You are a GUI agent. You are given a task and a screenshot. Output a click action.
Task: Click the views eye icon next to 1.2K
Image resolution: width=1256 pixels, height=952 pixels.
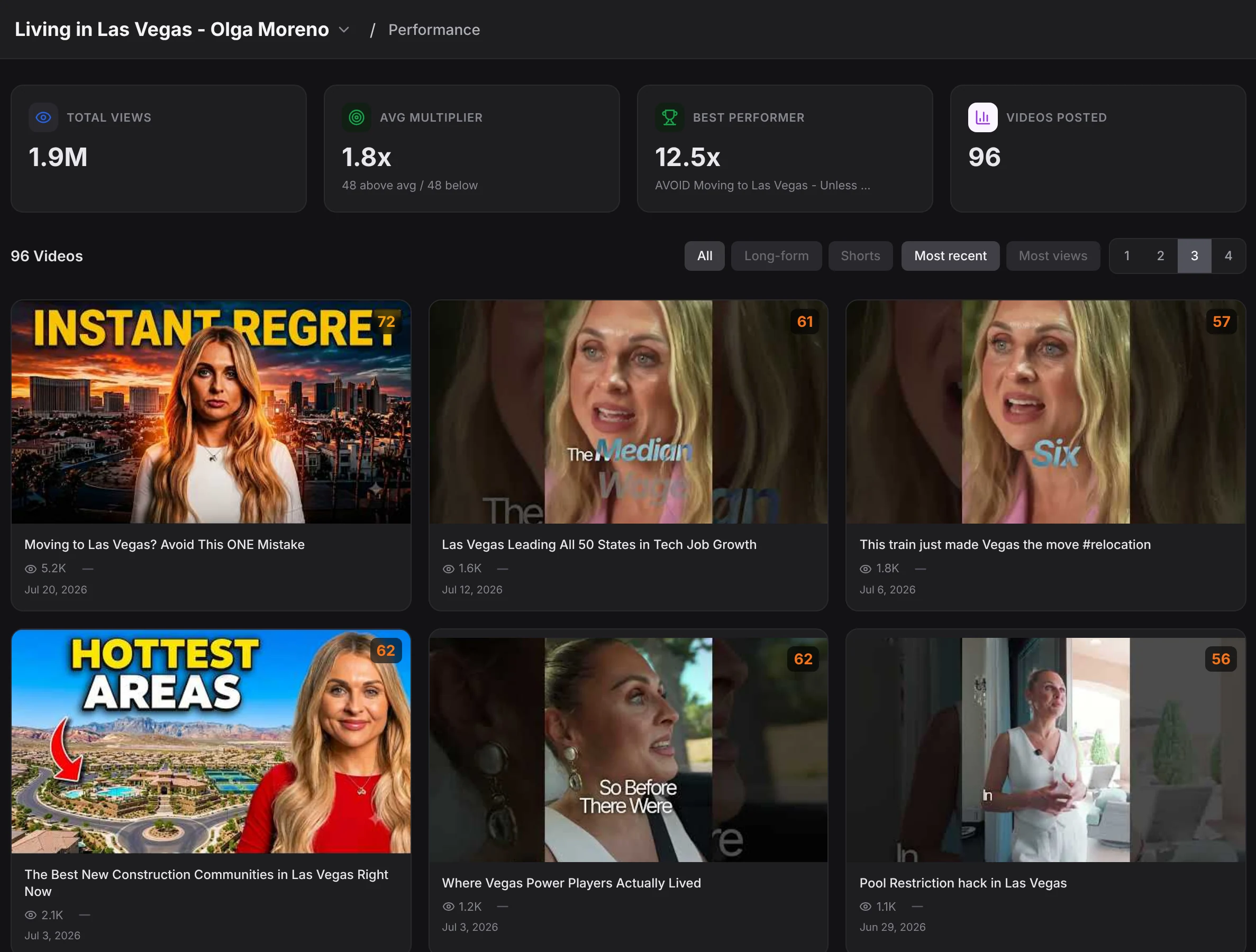pos(448,907)
